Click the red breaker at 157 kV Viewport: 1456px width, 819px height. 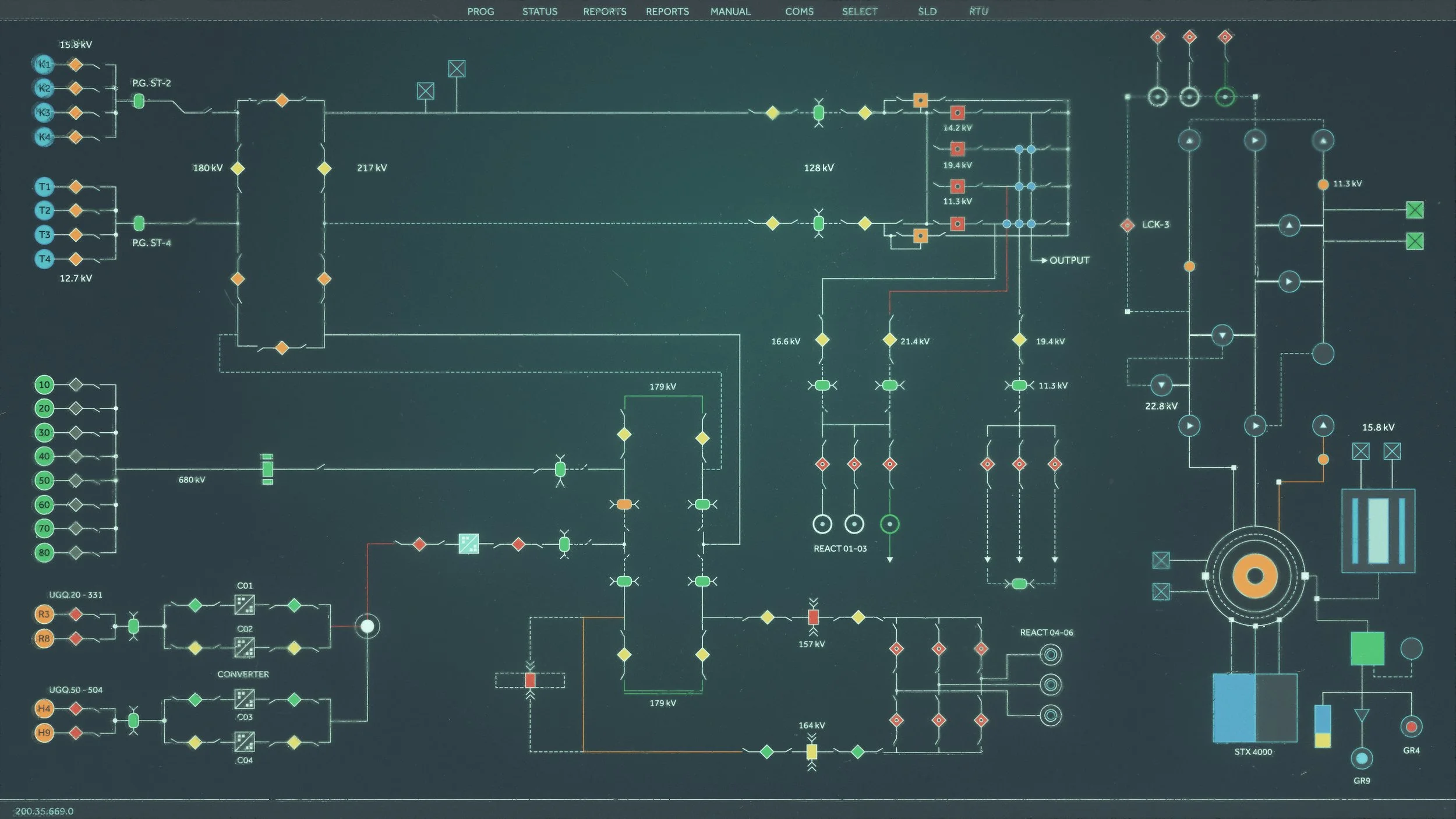814,617
